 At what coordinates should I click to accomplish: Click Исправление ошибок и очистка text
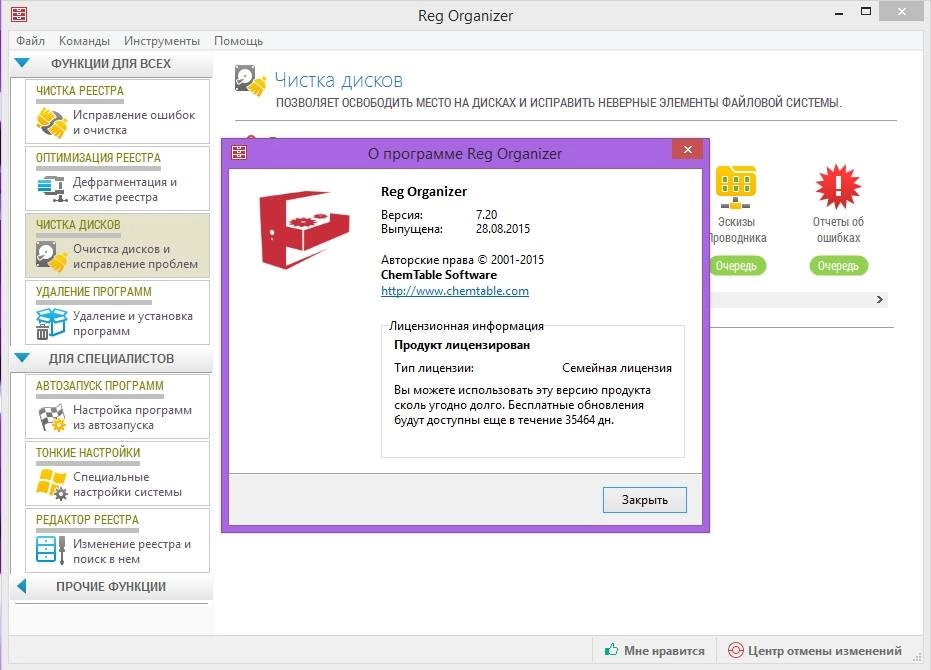coord(134,122)
